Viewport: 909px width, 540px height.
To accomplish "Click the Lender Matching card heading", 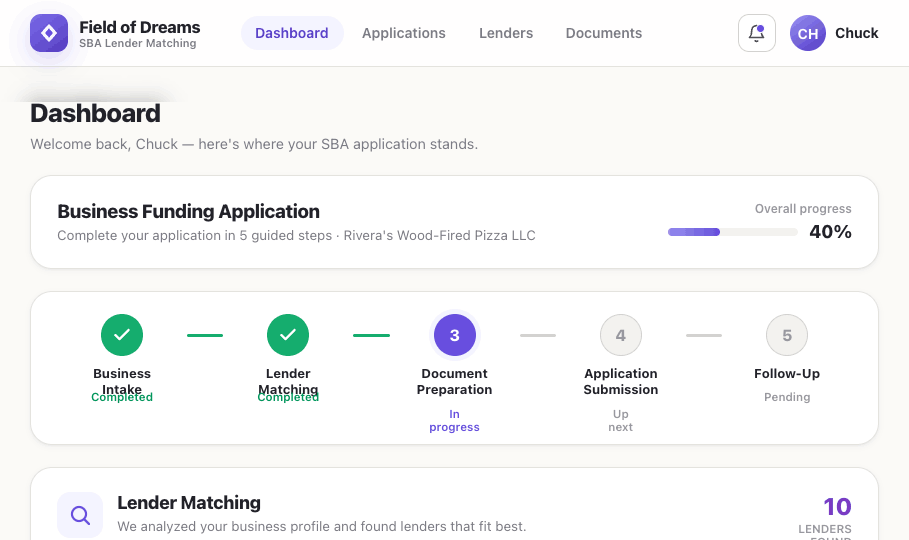I will point(189,503).
